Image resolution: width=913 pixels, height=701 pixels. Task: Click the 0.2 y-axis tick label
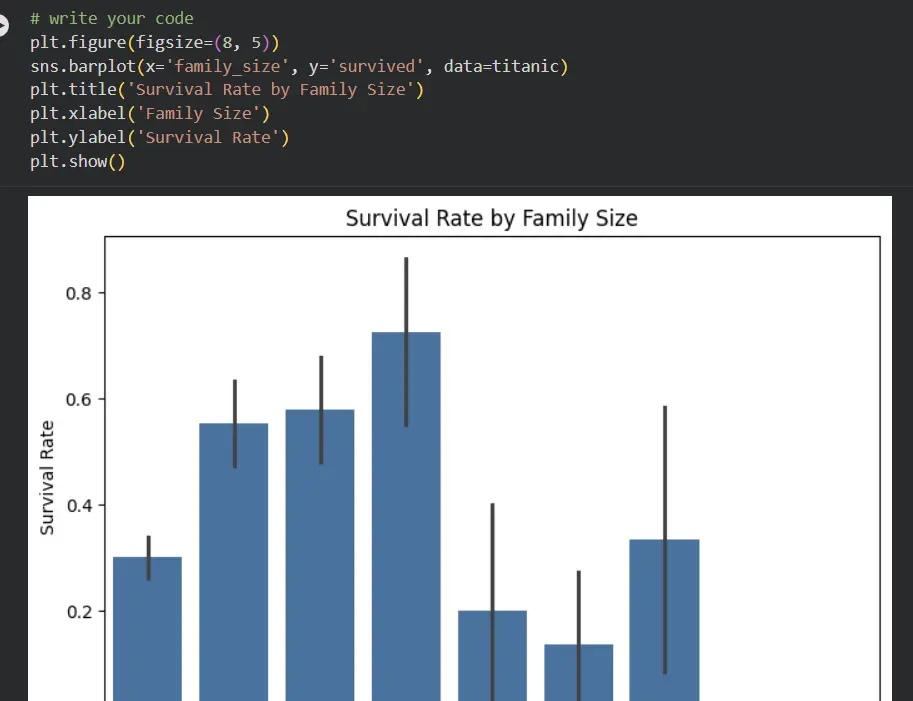pyautogui.click(x=79, y=612)
